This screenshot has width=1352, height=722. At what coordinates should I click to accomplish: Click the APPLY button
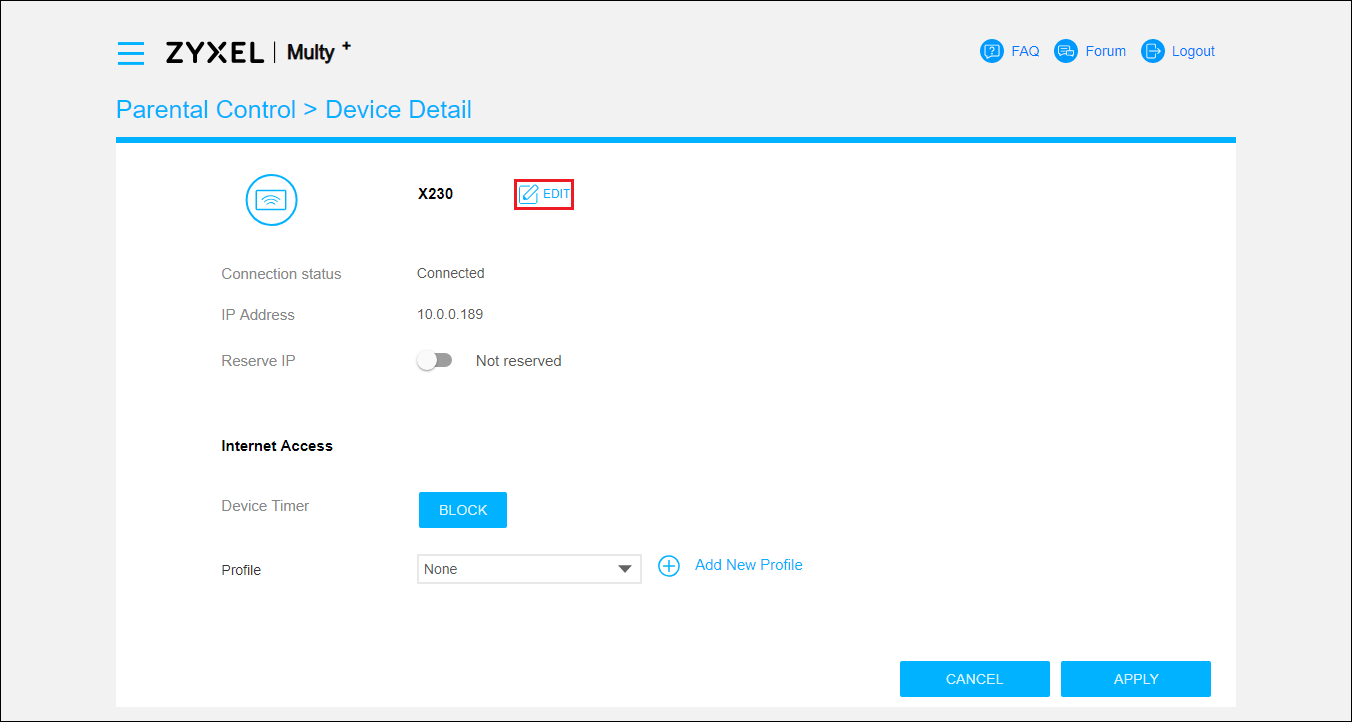1136,679
